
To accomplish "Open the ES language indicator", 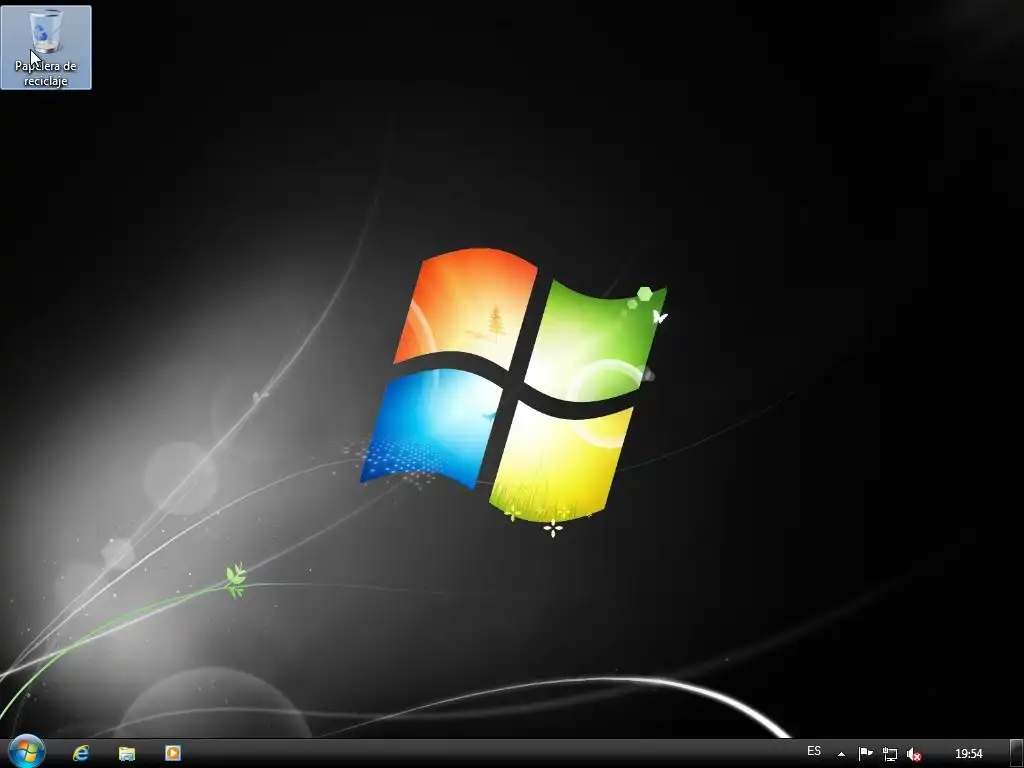I will click(x=814, y=751).
